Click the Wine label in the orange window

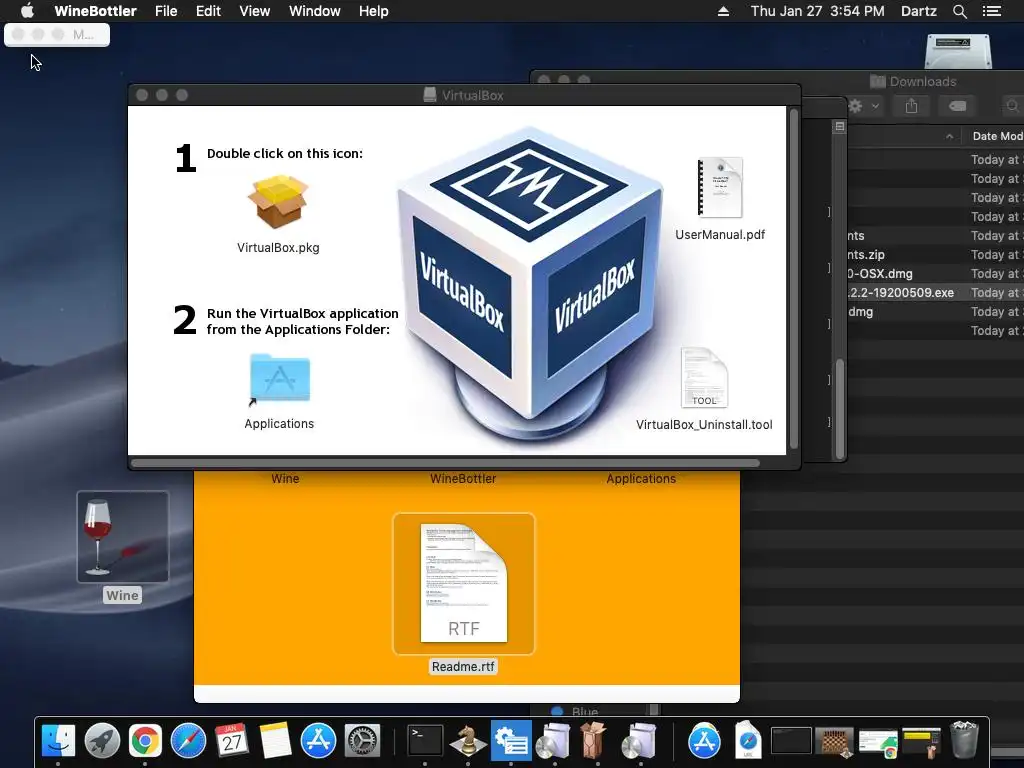tap(285, 479)
